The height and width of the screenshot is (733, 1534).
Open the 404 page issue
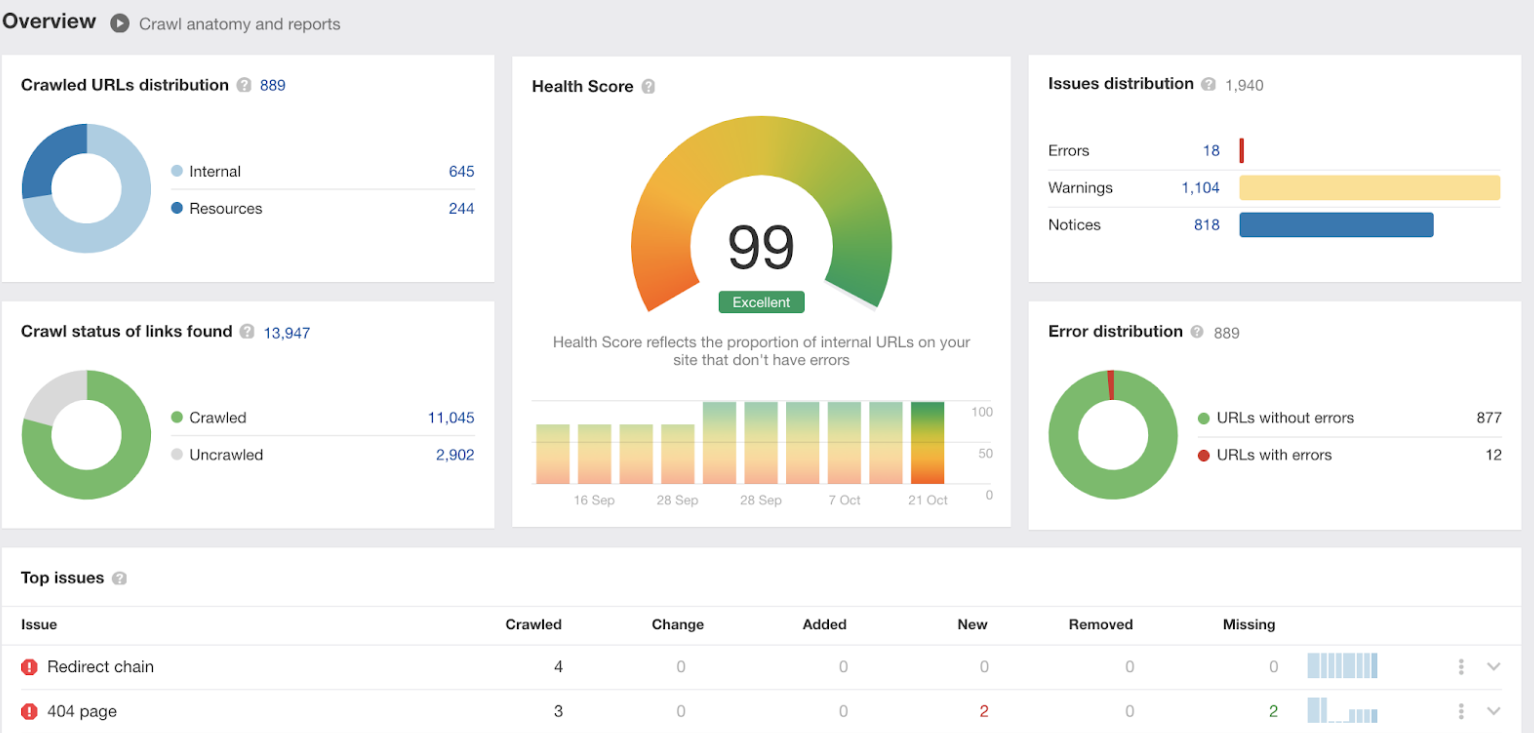82,712
